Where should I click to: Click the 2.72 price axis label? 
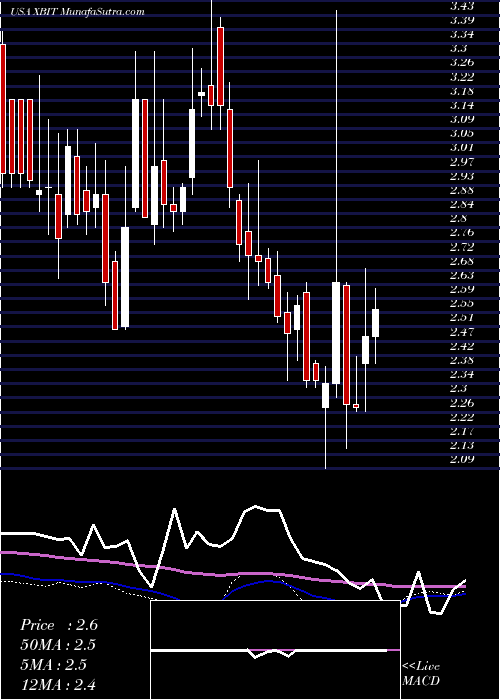(x=462, y=246)
